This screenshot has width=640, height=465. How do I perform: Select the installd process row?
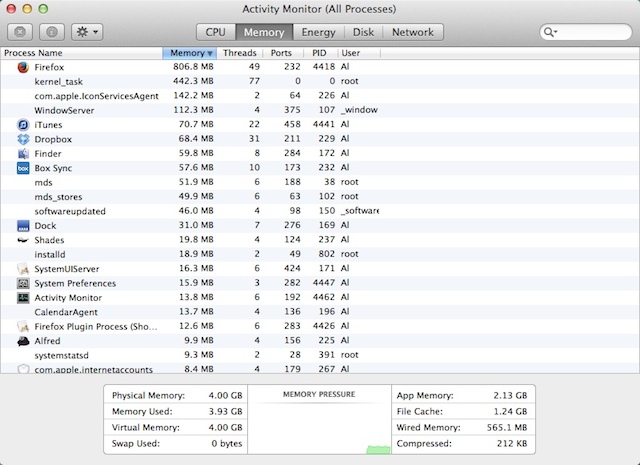[320, 254]
